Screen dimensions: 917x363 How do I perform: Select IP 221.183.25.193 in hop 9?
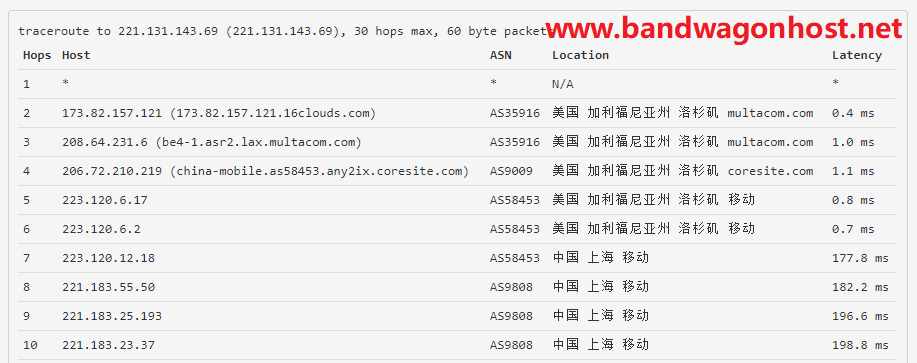pyautogui.click(x=112, y=316)
